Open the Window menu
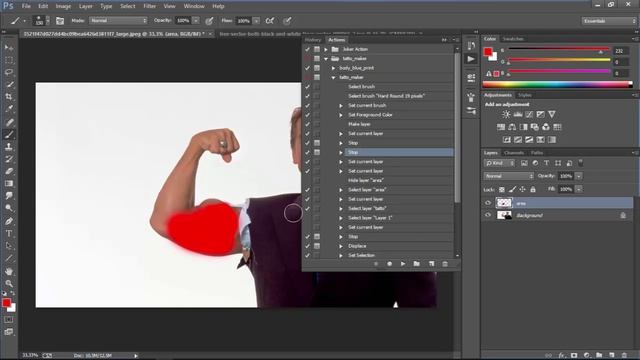 (x=194, y=6)
